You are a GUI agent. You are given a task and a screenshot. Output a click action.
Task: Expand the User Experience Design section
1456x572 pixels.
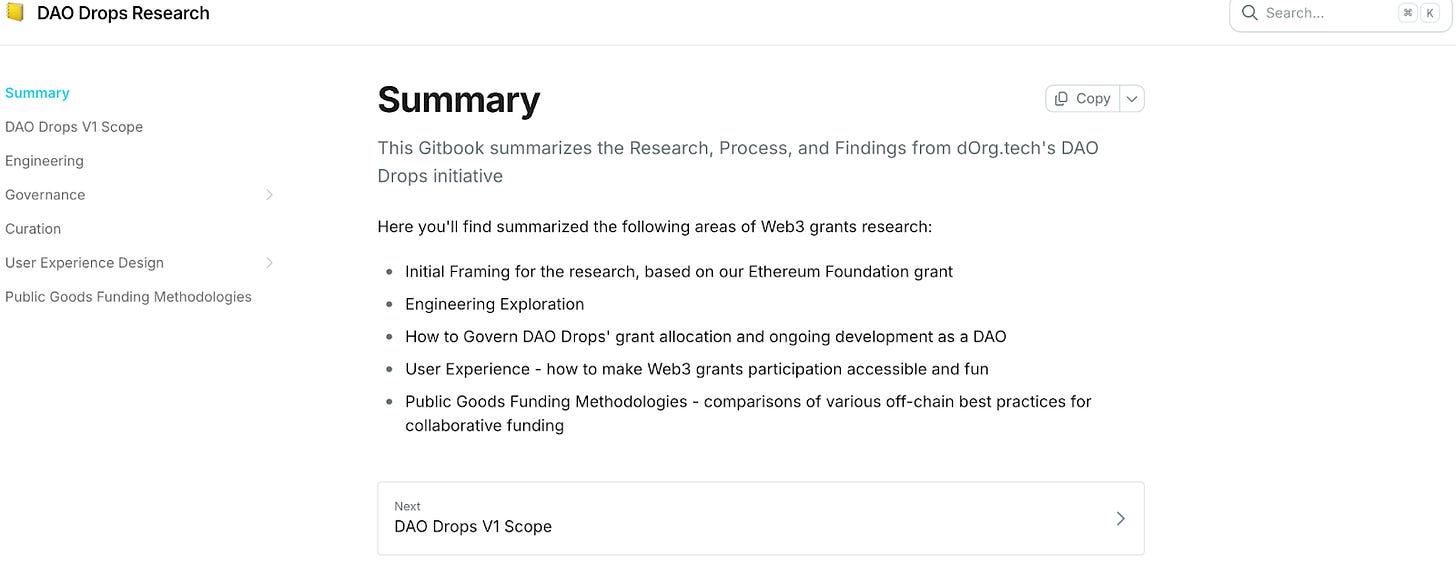click(269, 263)
